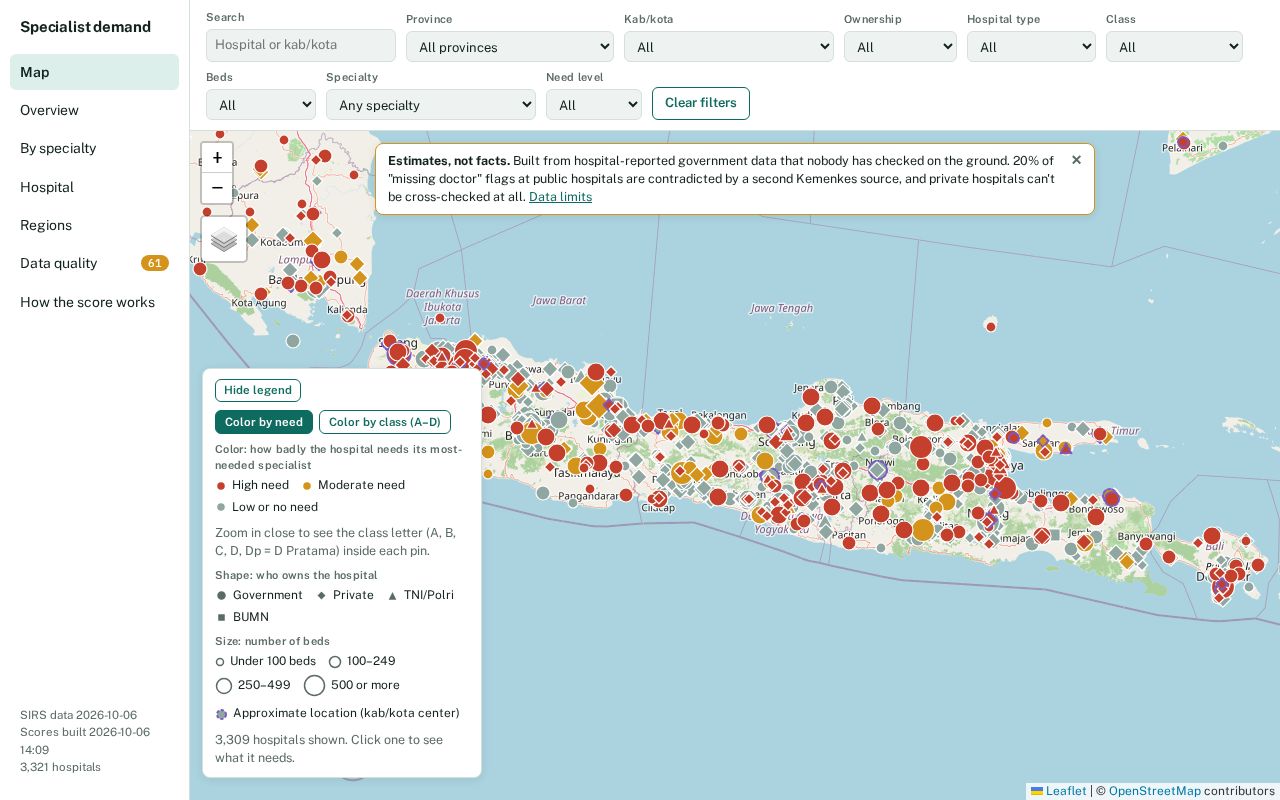Viewport: 1280px width, 800px height.
Task: Toggle Color by need mode
Action: [x=264, y=422]
